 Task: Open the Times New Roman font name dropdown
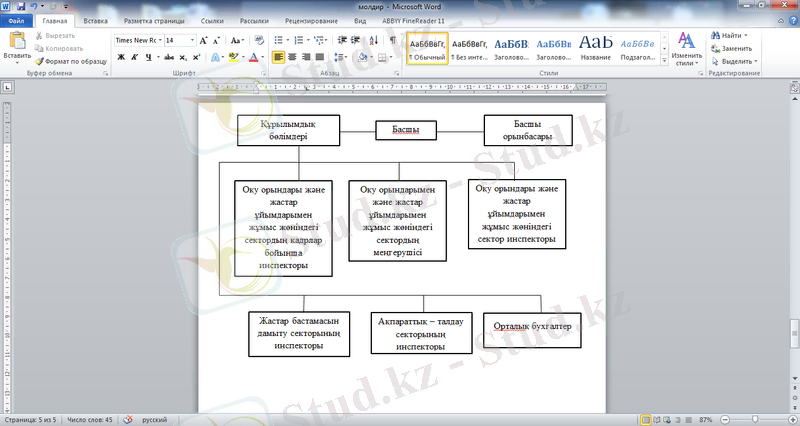[160, 40]
